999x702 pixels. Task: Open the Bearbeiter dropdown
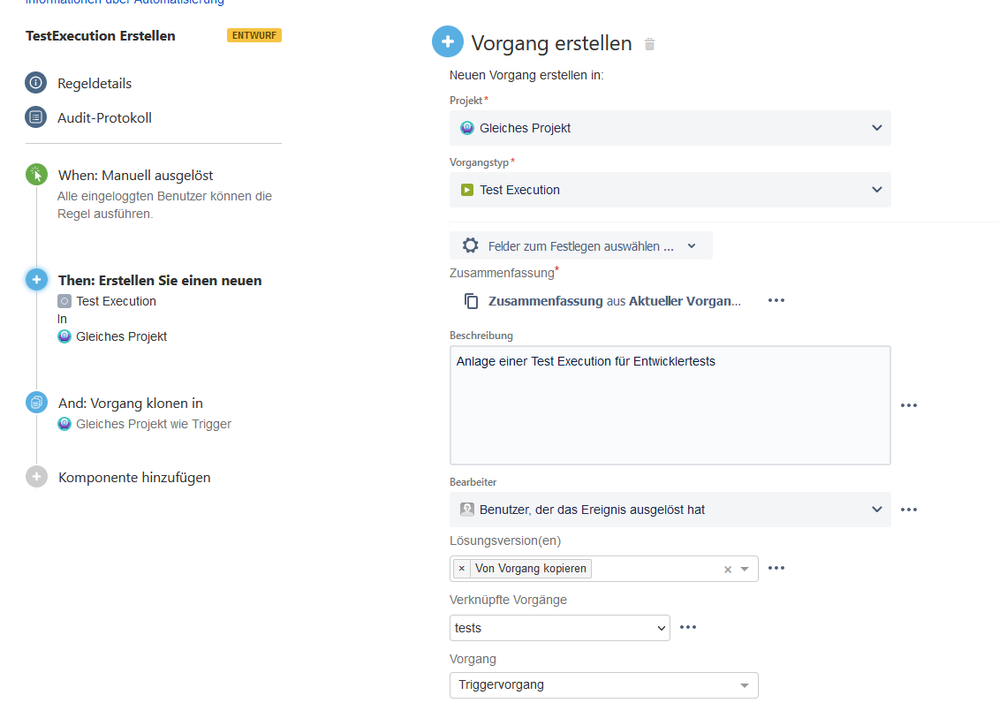670,510
